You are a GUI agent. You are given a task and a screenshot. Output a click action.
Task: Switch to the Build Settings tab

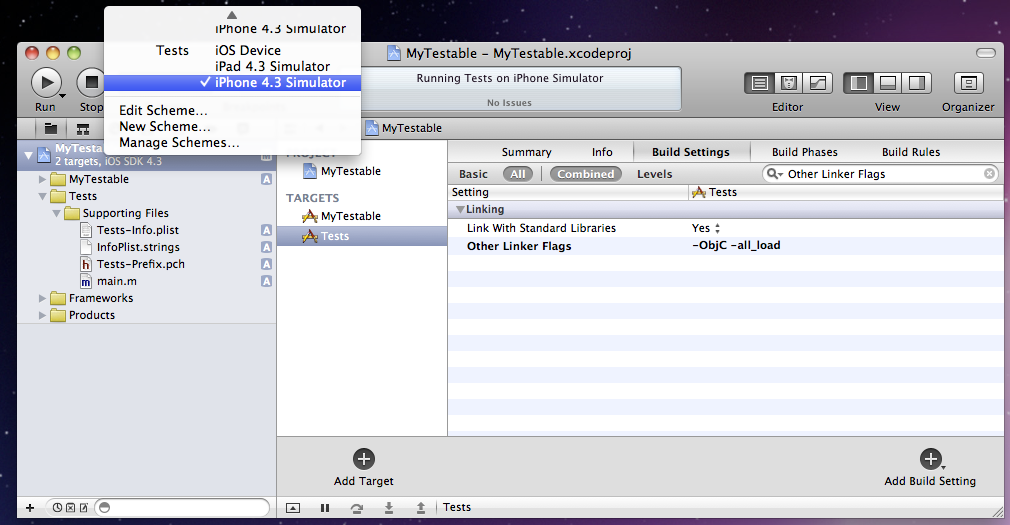pyautogui.click(x=691, y=152)
